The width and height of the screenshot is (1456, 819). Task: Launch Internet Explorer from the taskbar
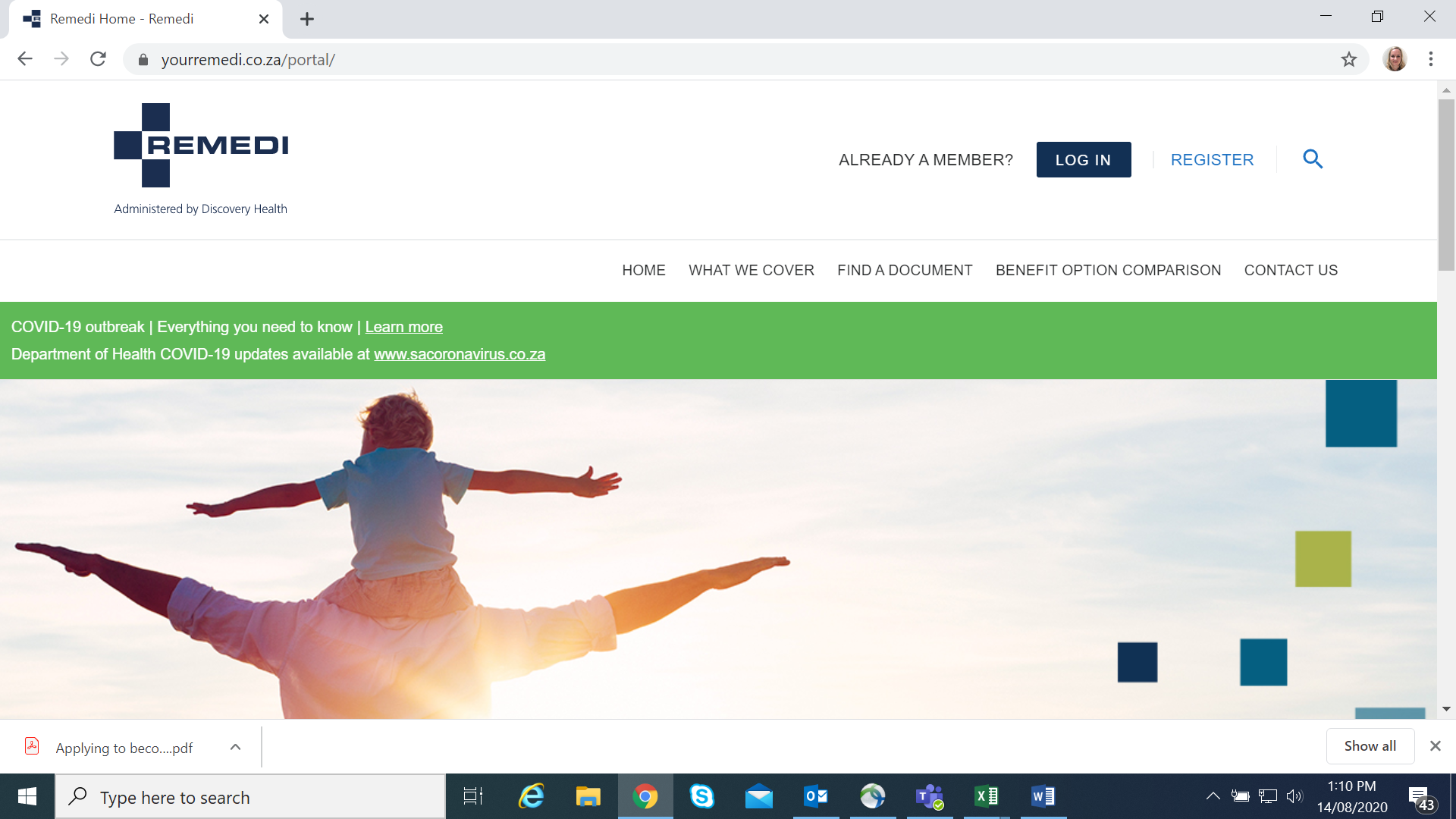(532, 796)
